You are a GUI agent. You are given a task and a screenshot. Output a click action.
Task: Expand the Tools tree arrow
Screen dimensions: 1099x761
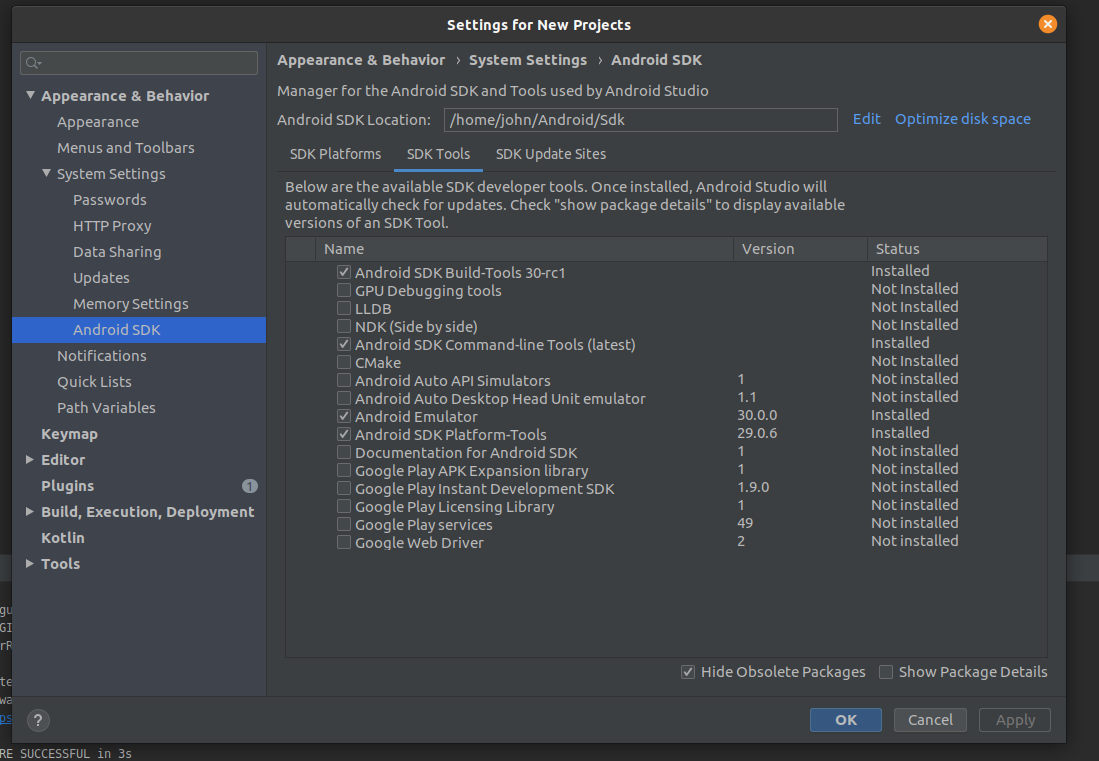pos(29,563)
